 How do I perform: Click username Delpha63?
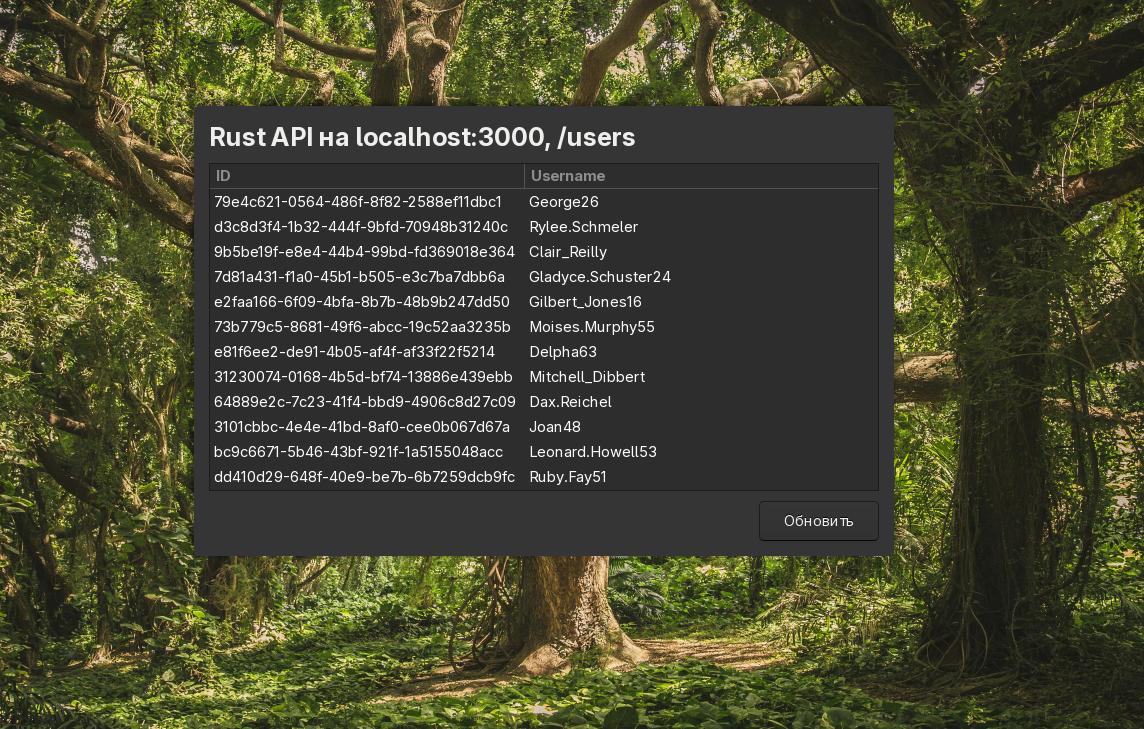click(x=563, y=352)
